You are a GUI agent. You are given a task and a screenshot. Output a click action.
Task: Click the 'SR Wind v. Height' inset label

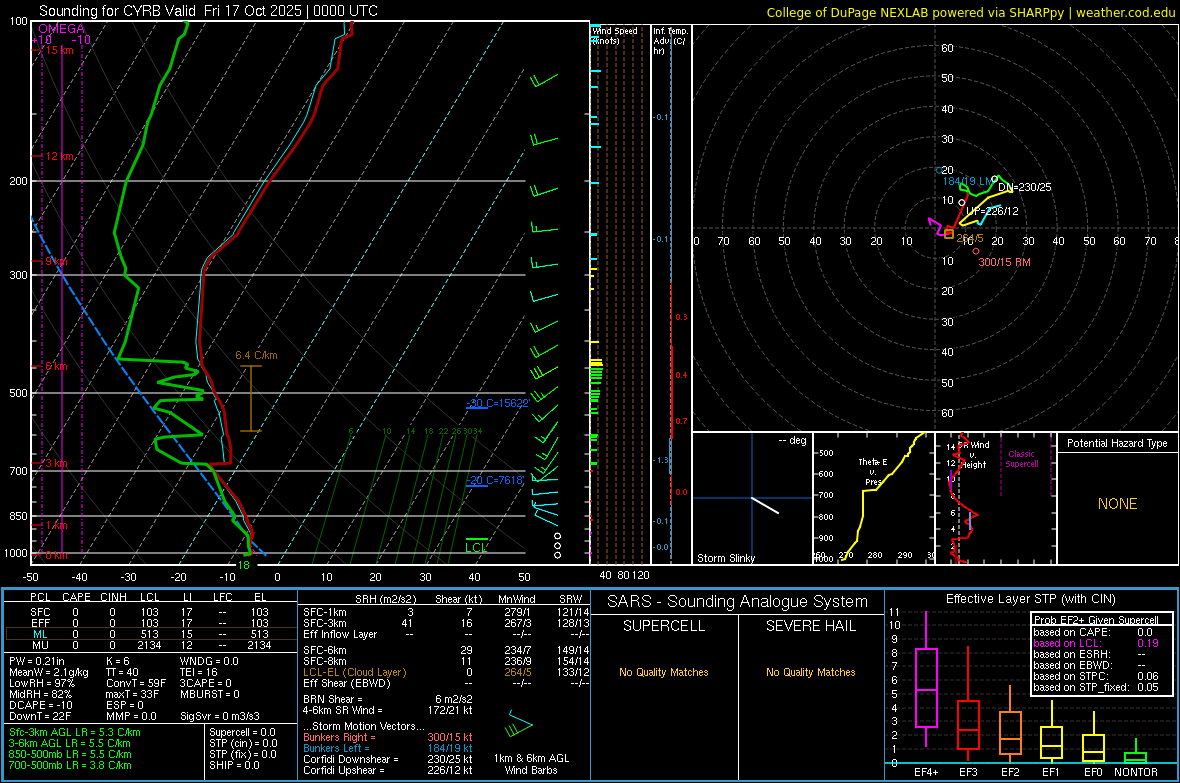point(974,455)
